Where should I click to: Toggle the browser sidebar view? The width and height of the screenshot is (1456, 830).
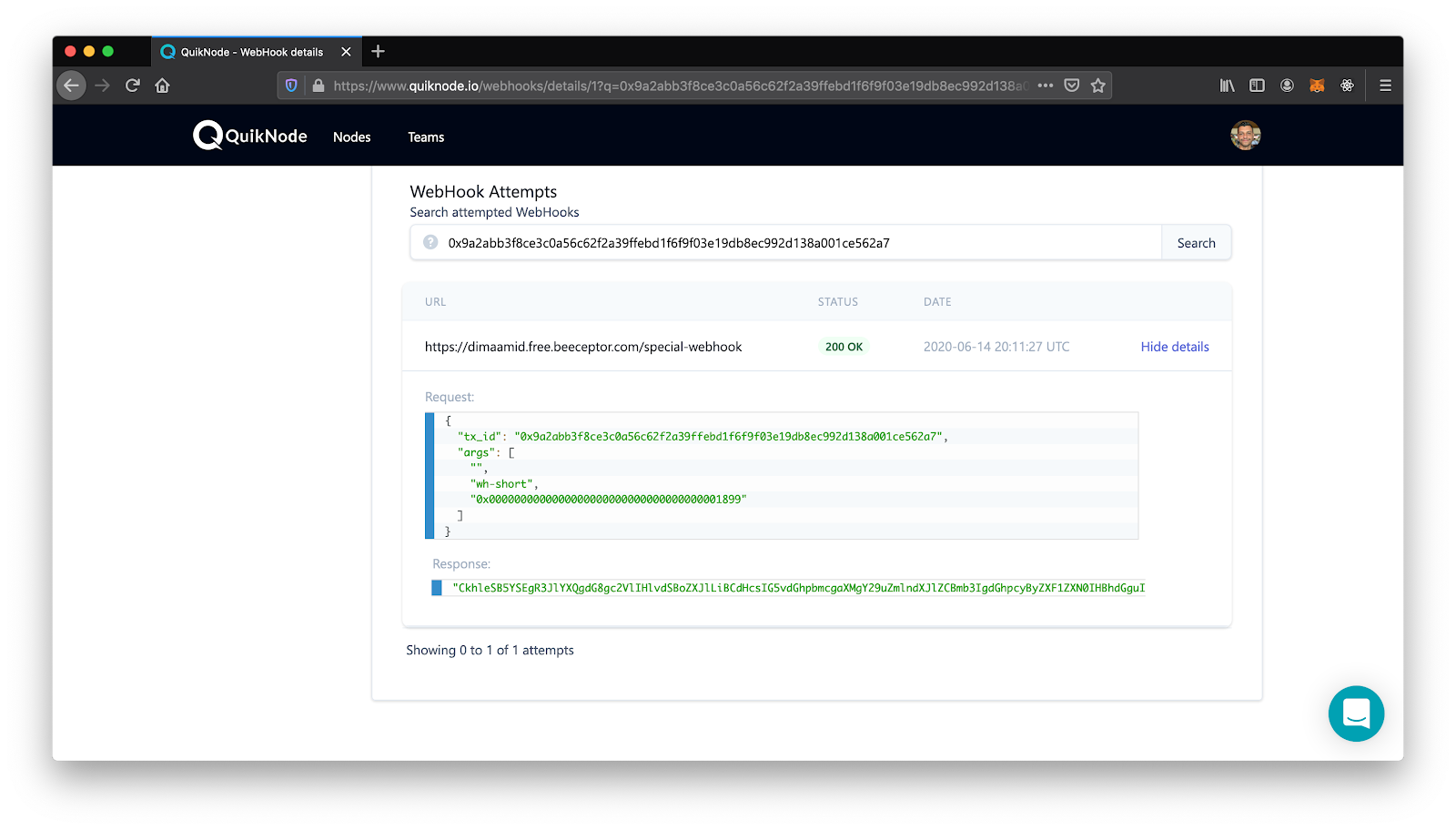[x=1257, y=86]
